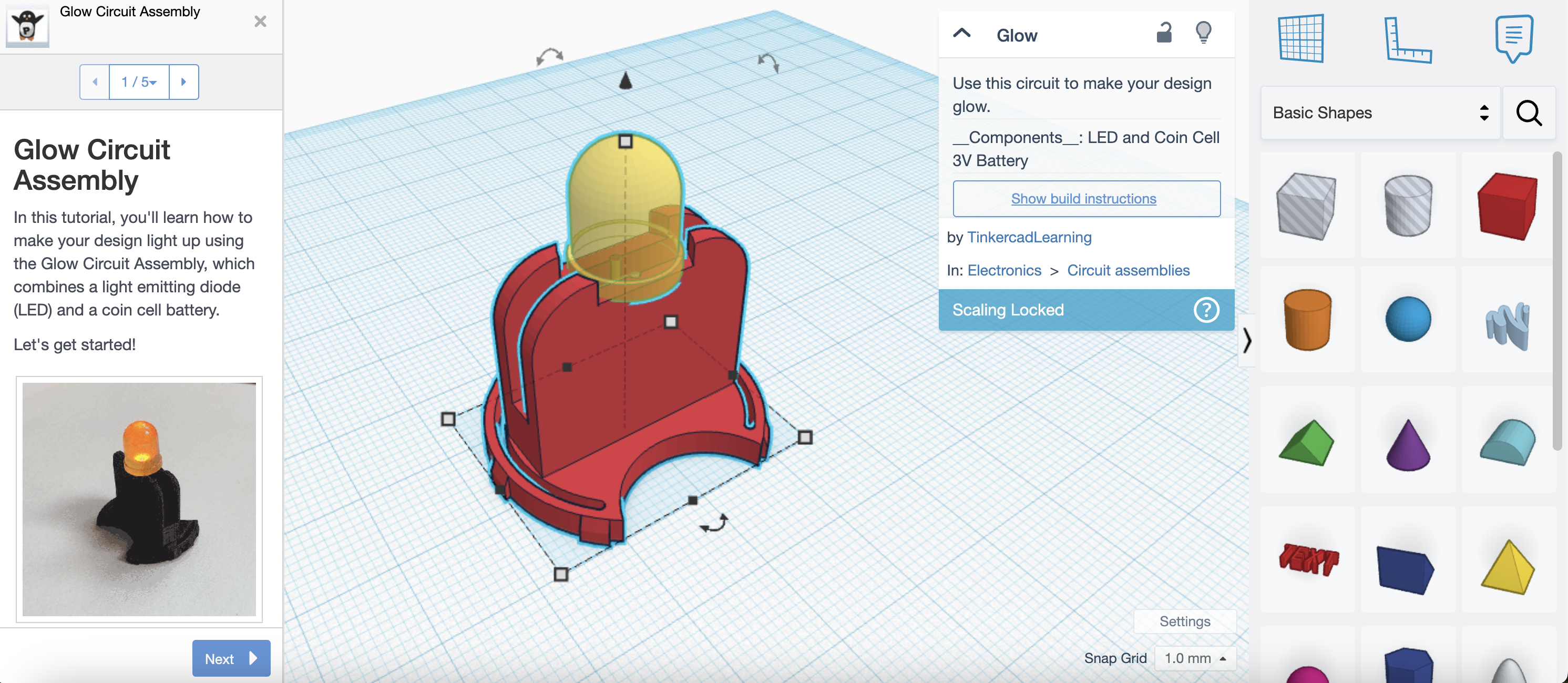
Task: Select the teal round roof shape
Action: point(1508,442)
